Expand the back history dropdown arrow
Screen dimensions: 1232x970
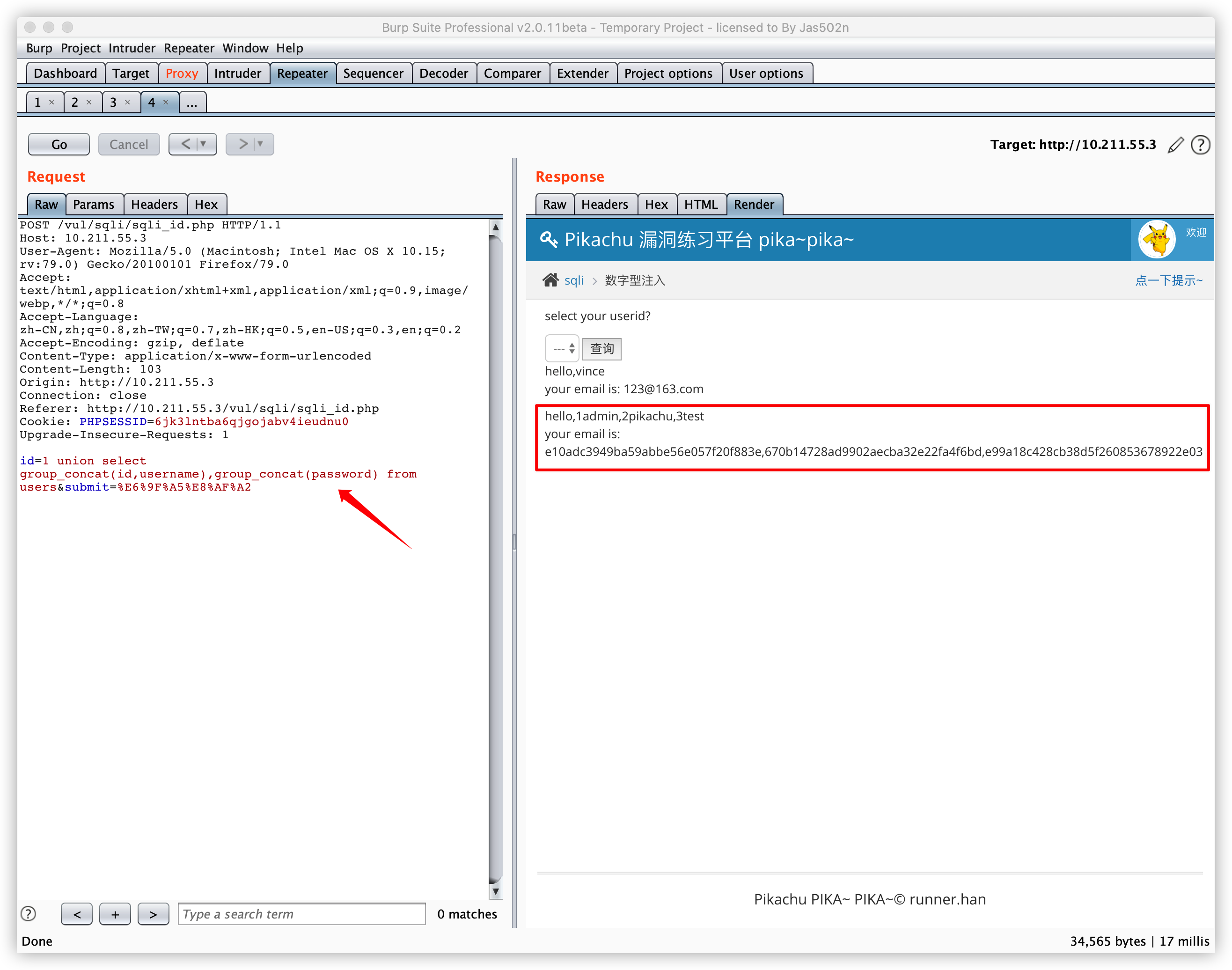204,144
